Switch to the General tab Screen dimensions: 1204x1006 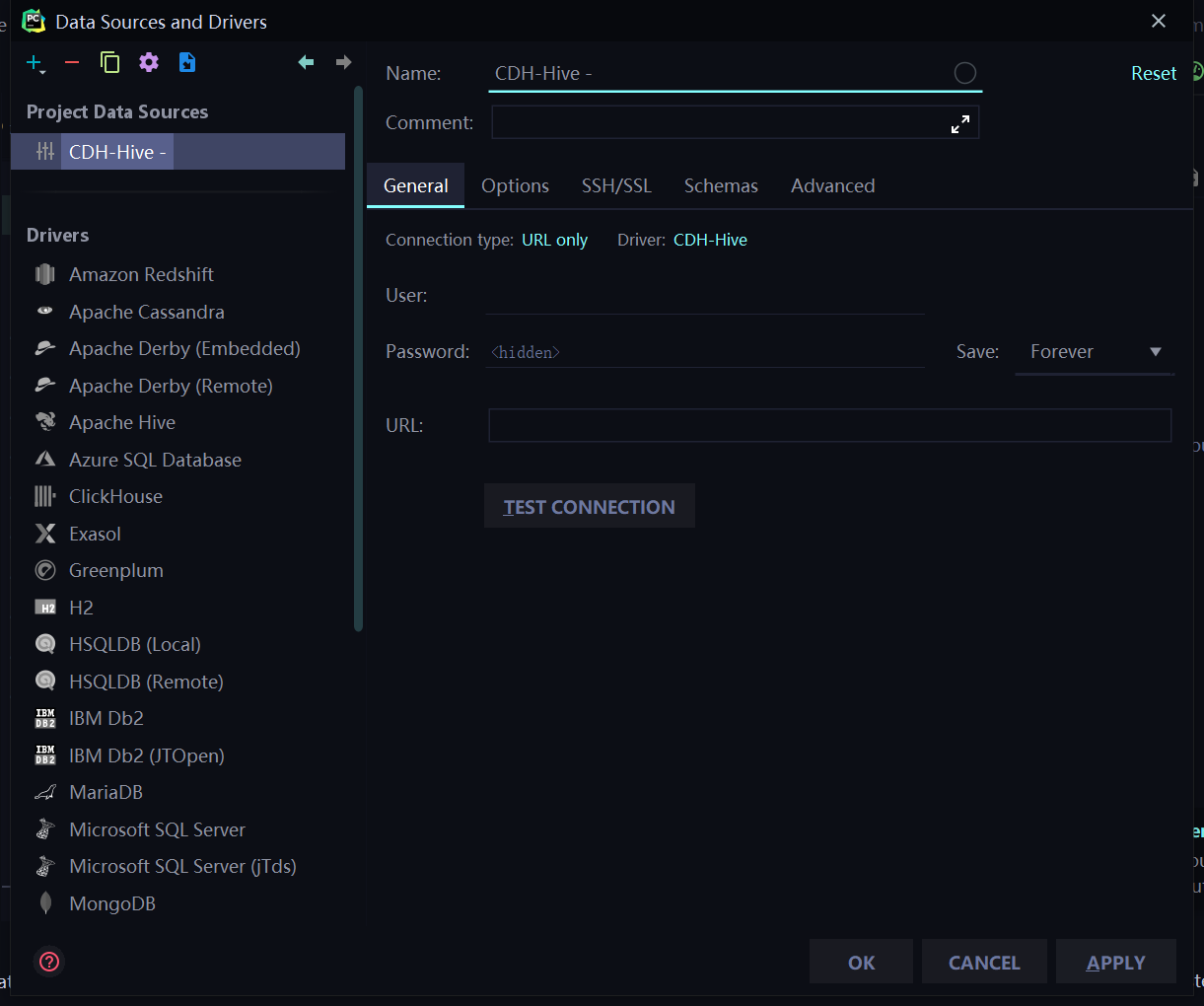click(415, 185)
